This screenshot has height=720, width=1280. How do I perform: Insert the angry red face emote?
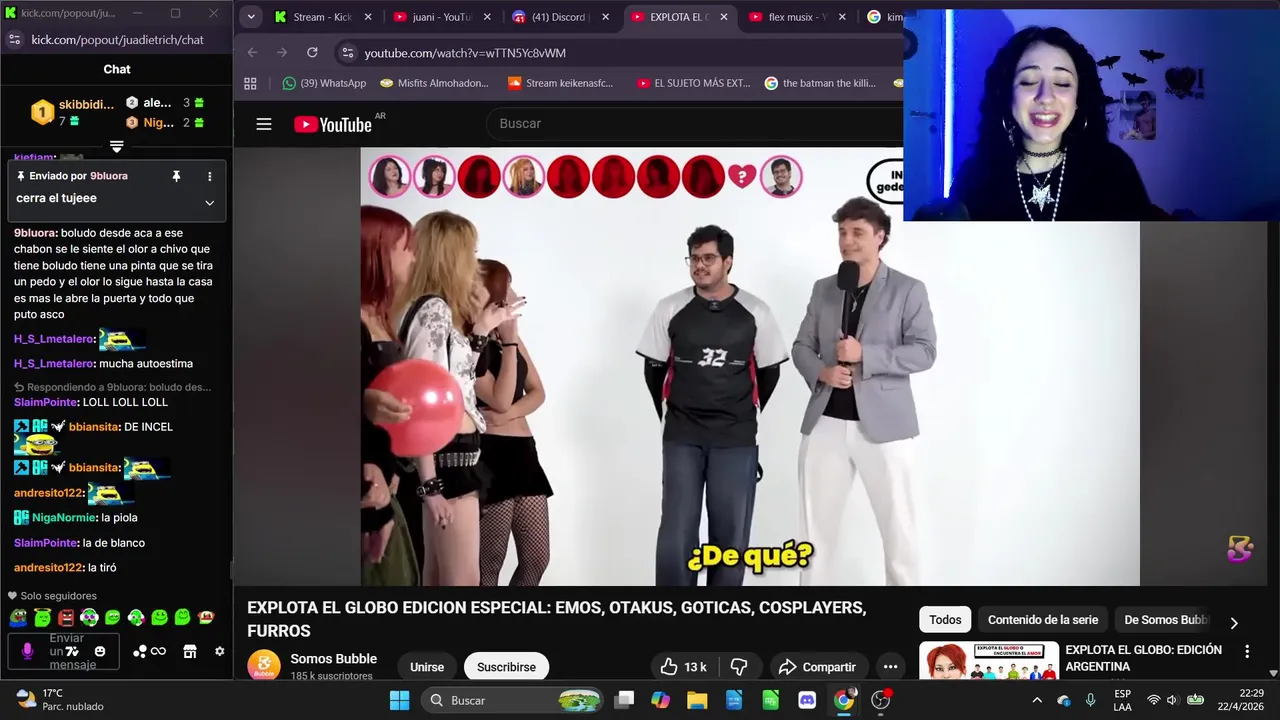[x=66, y=618]
